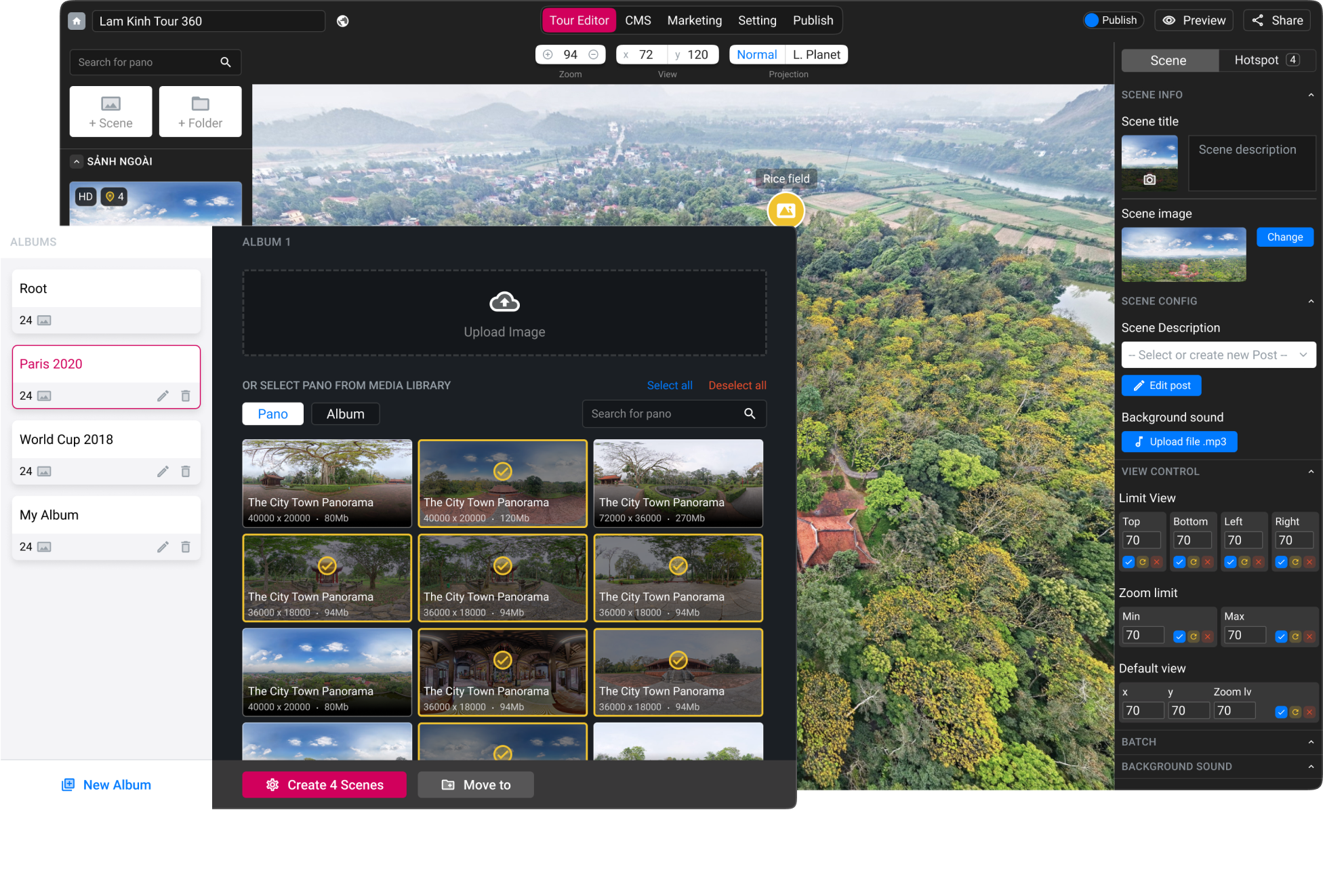
Task: Click the globe icon next to title
Action: click(343, 21)
